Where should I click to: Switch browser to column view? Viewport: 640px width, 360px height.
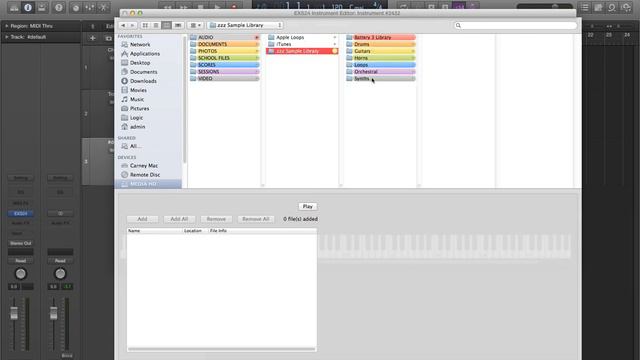click(167, 25)
